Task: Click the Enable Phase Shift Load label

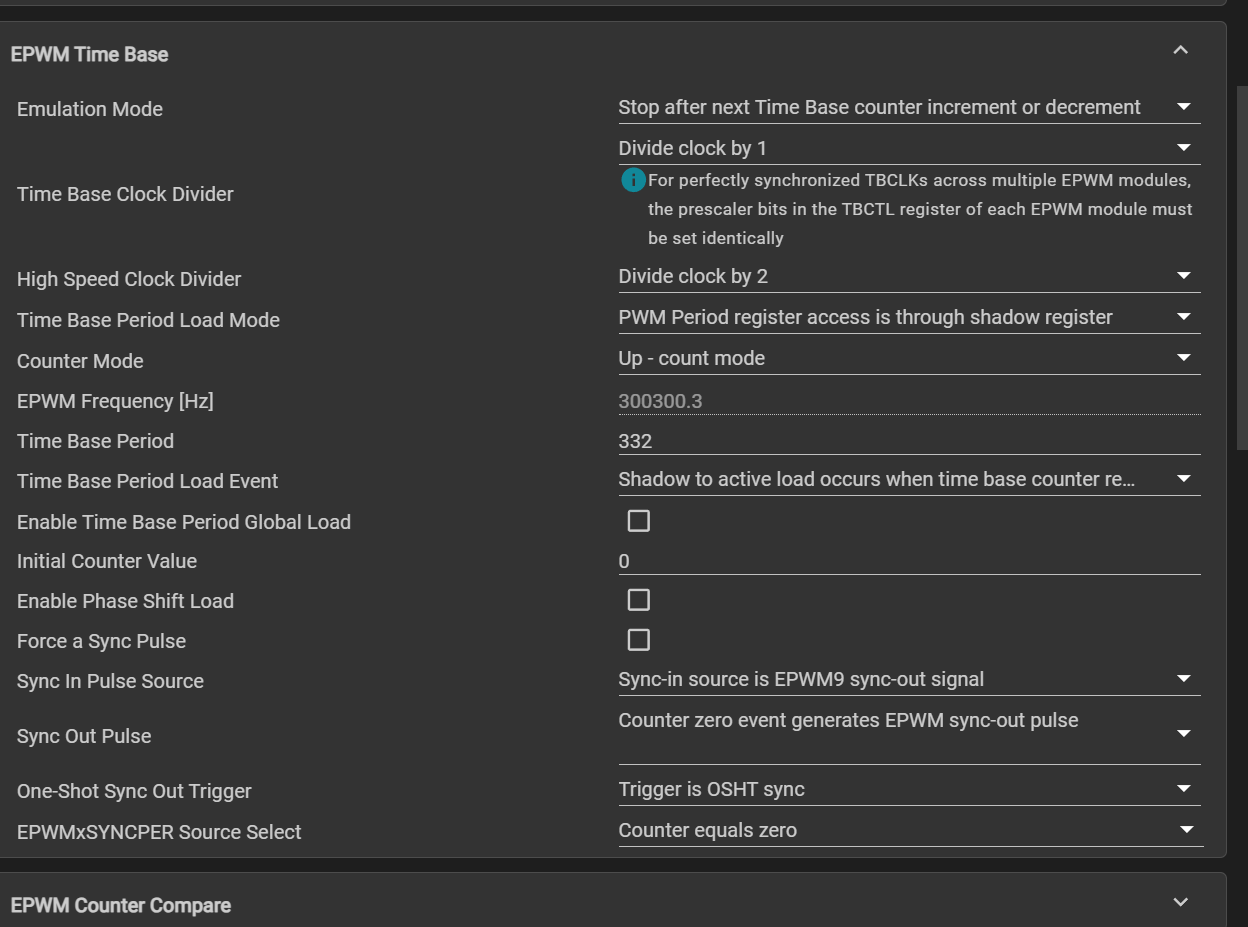Action: coord(125,601)
